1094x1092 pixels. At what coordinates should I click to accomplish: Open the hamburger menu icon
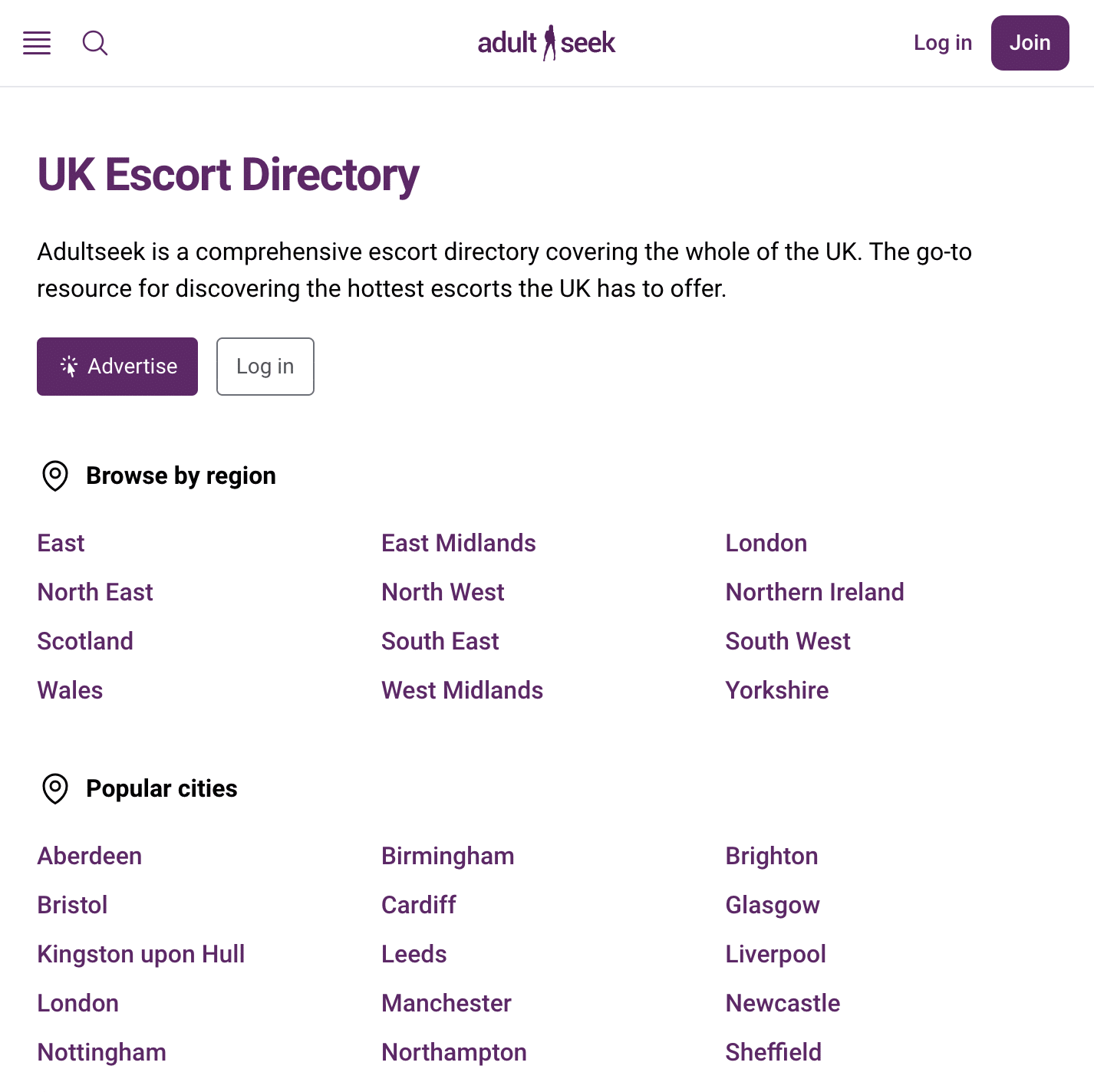coord(37,43)
